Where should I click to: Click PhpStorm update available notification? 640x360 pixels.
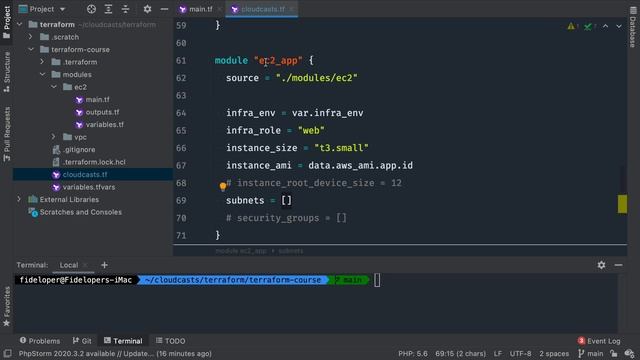(x=115, y=353)
